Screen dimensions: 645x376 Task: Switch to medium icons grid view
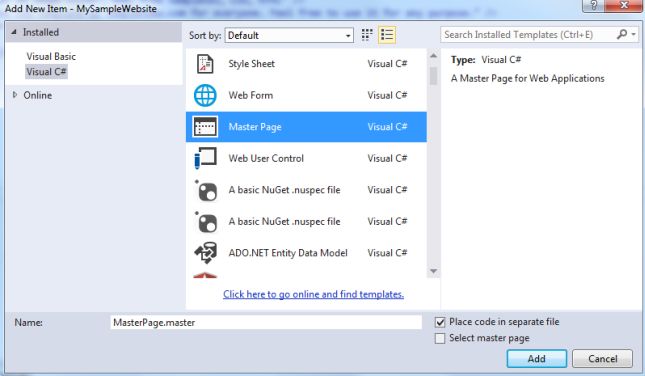367,35
